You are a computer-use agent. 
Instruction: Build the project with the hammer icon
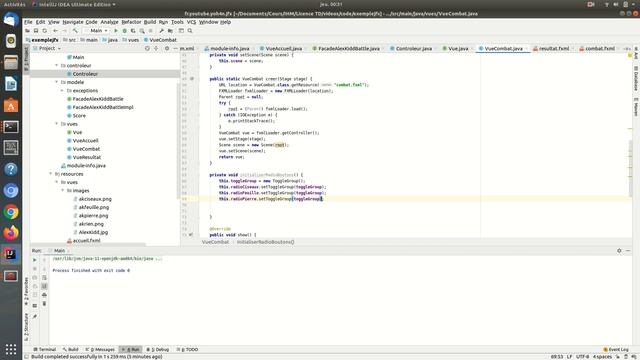(x=75, y=31)
